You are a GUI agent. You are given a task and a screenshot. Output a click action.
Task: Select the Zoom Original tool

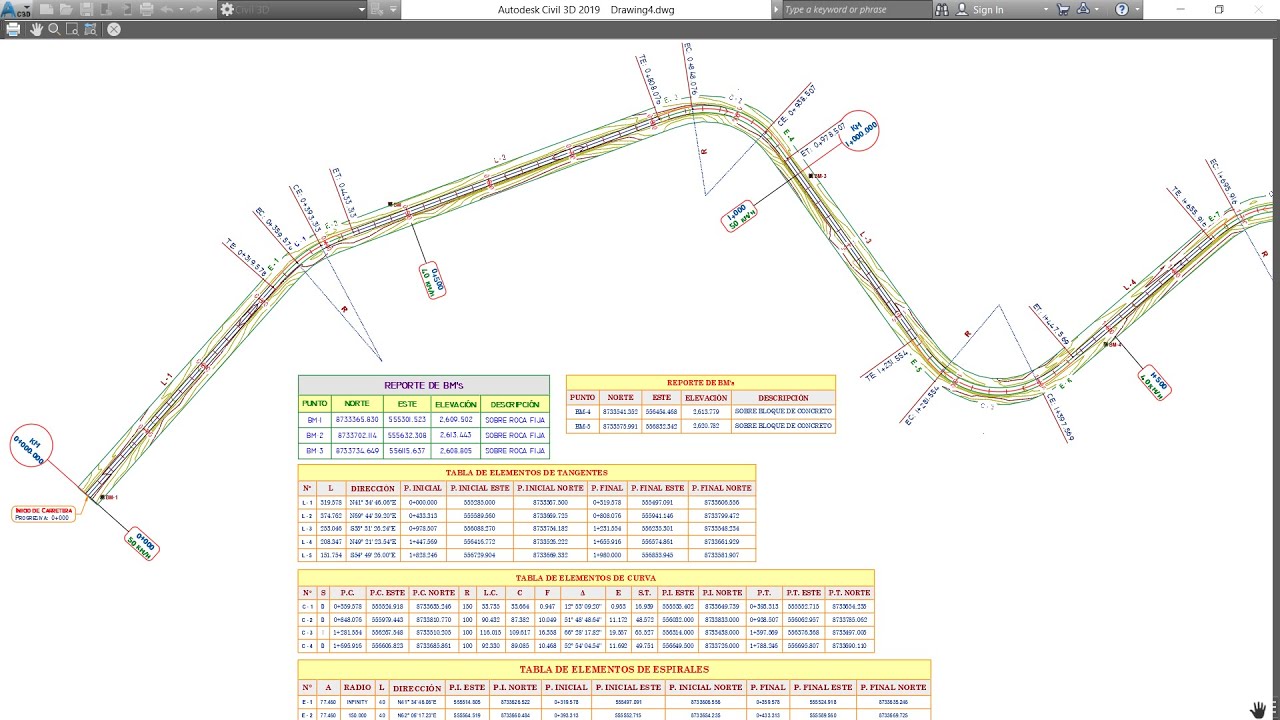(90, 29)
